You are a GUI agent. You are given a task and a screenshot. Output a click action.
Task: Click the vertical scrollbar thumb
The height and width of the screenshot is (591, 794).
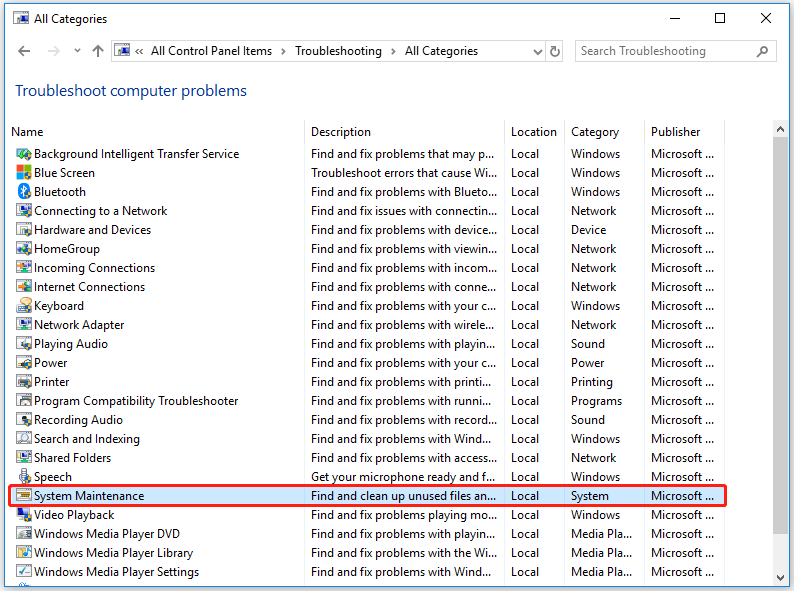(x=780, y=335)
